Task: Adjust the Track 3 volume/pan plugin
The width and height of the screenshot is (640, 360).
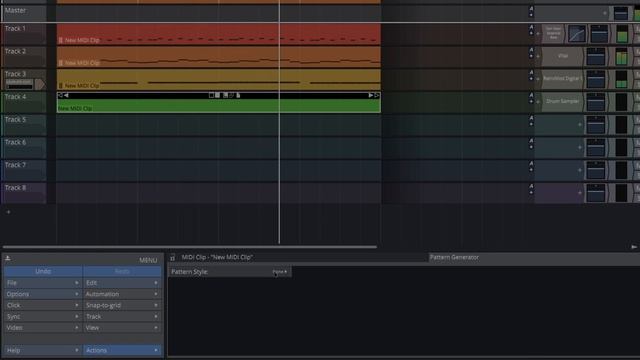Action: point(596,79)
